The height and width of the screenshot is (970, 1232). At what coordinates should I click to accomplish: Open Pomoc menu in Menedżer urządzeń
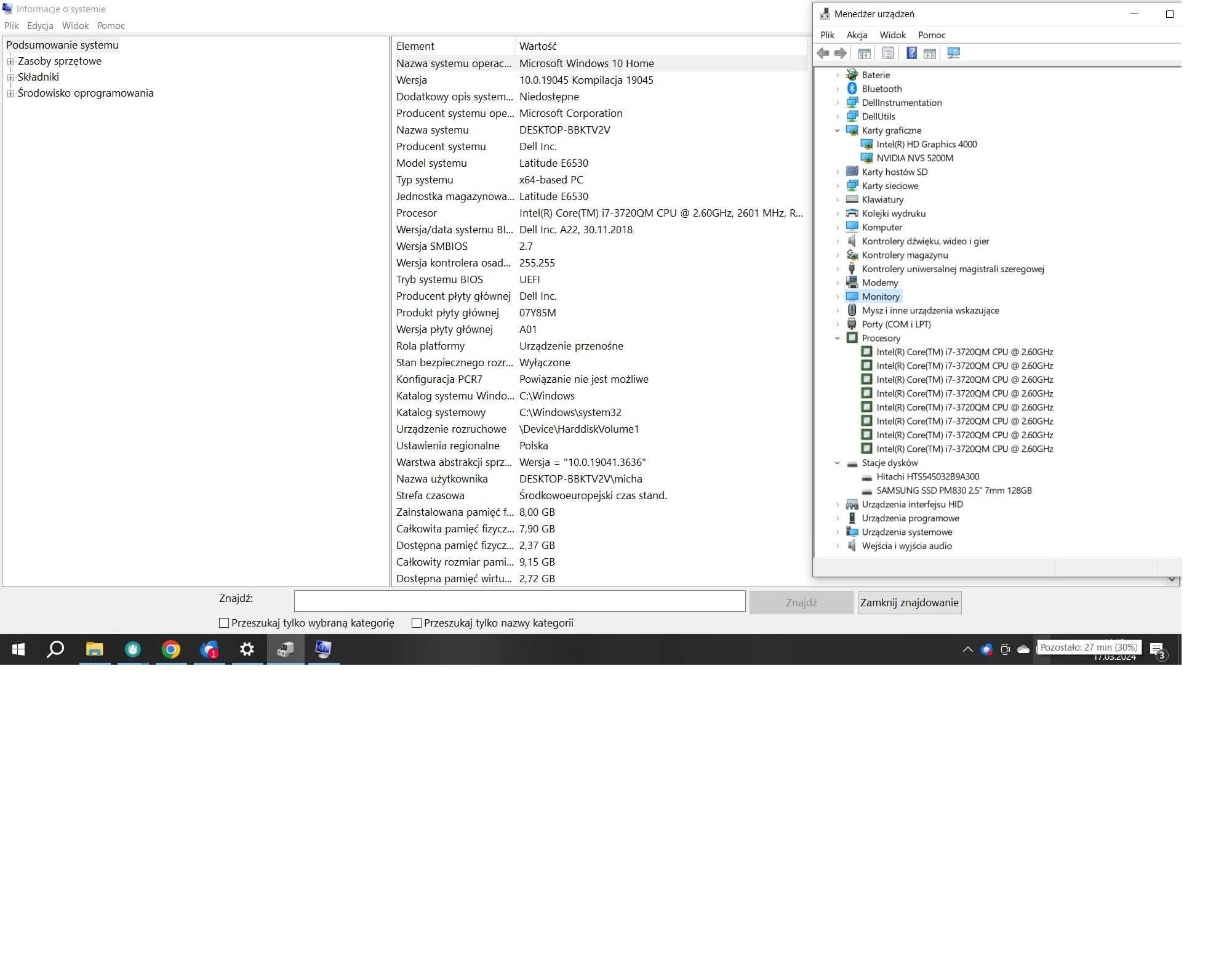(931, 35)
